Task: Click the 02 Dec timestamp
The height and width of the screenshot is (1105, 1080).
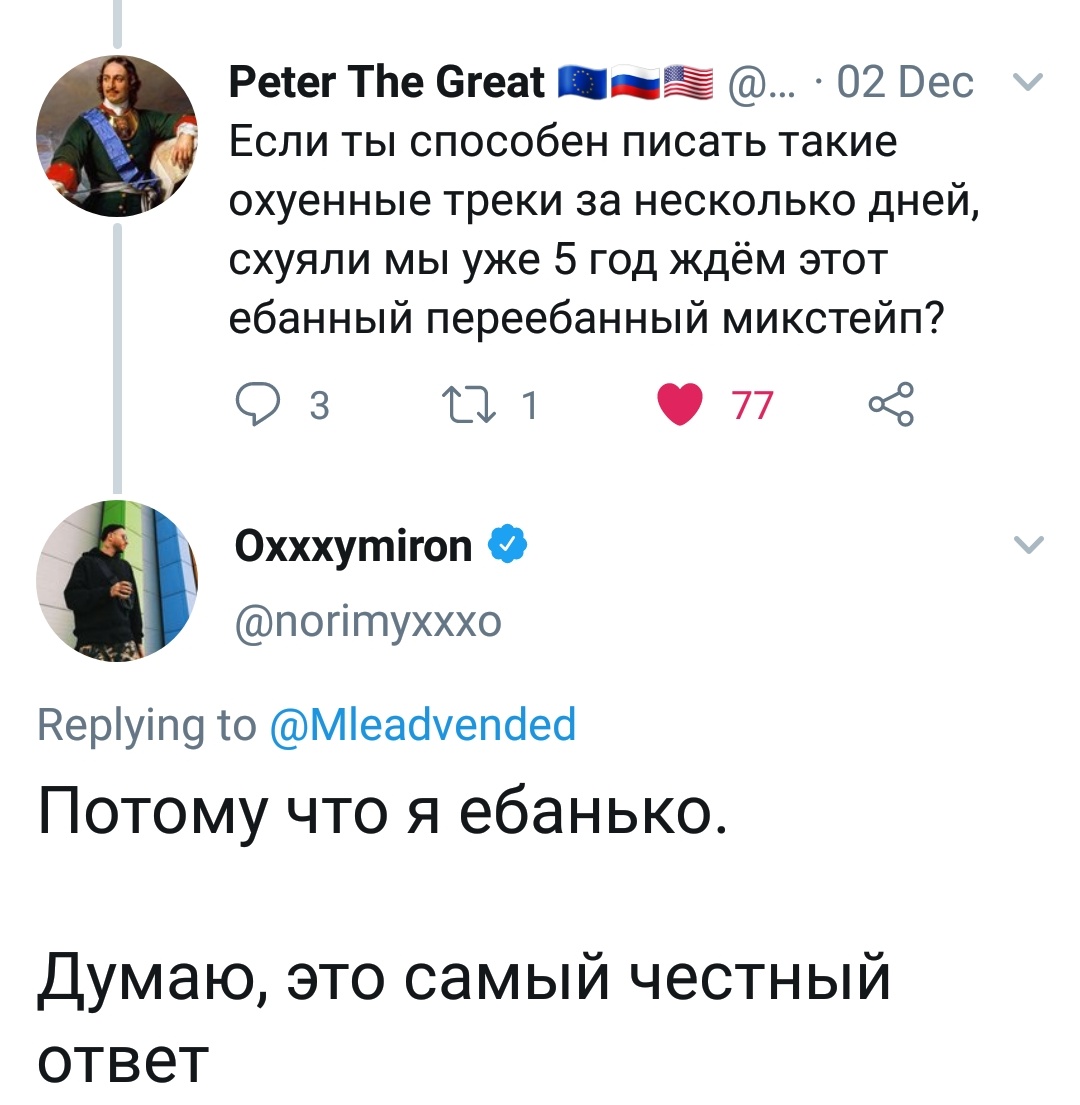Action: click(905, 83)
